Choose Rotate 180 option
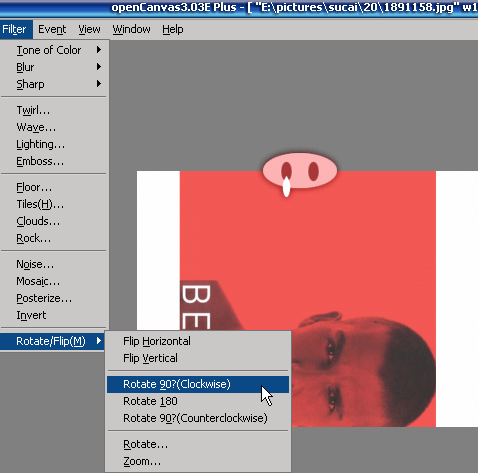The height and width of the screenshot is (473, 478). tap(198, 401)
